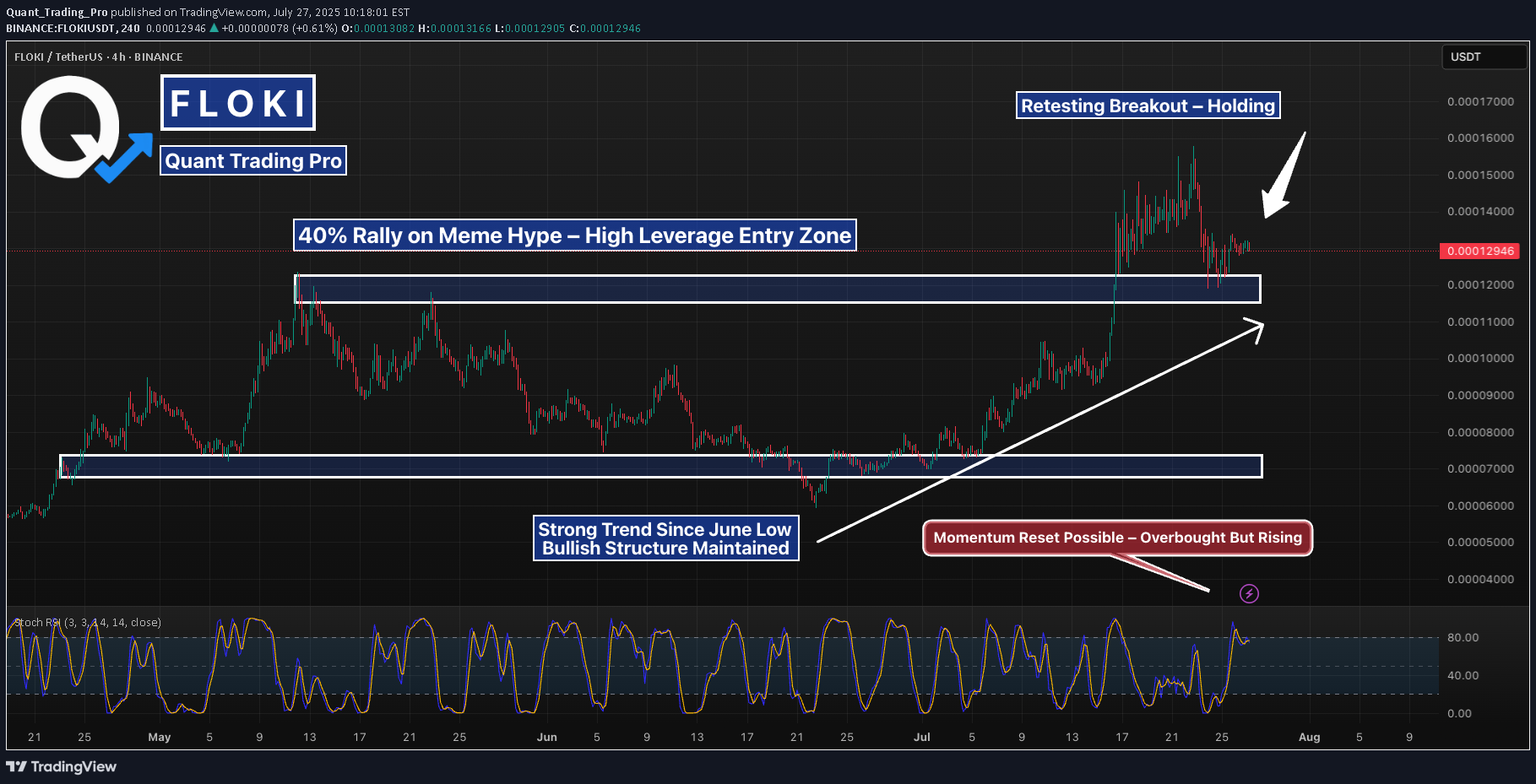Click the 0.00010000 price axis label

coord(1480,358)
